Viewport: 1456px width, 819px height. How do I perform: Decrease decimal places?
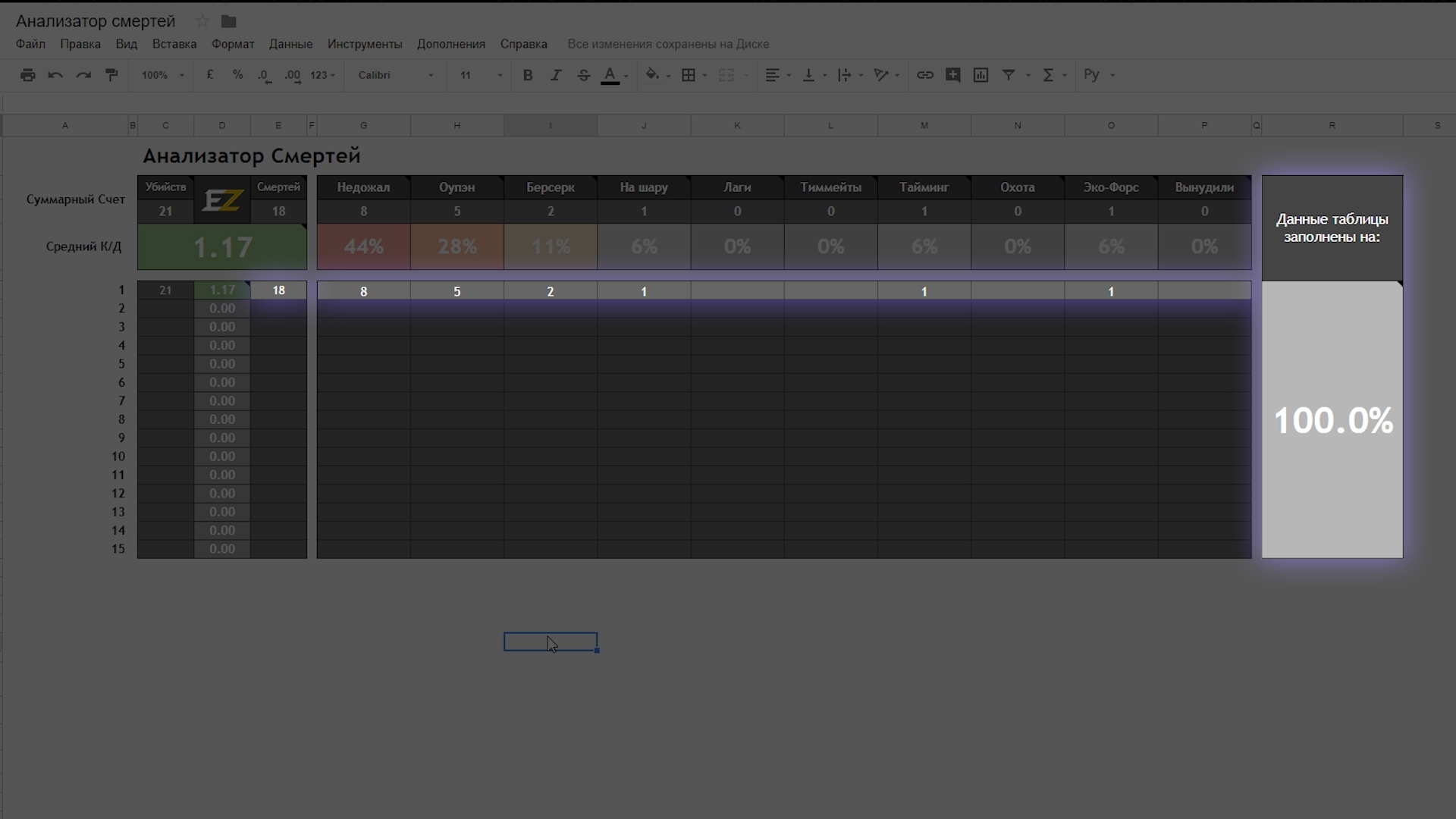point(264,75)
